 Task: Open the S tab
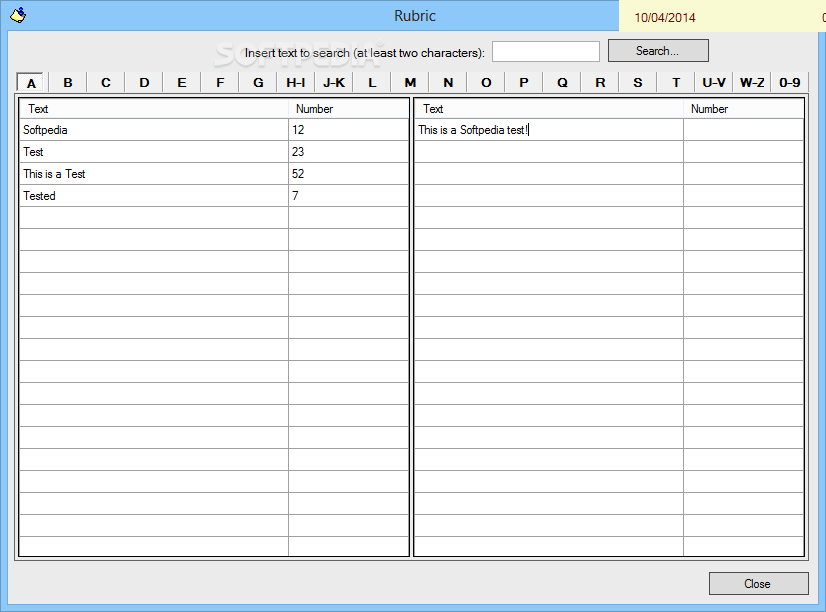pos(638,83)
